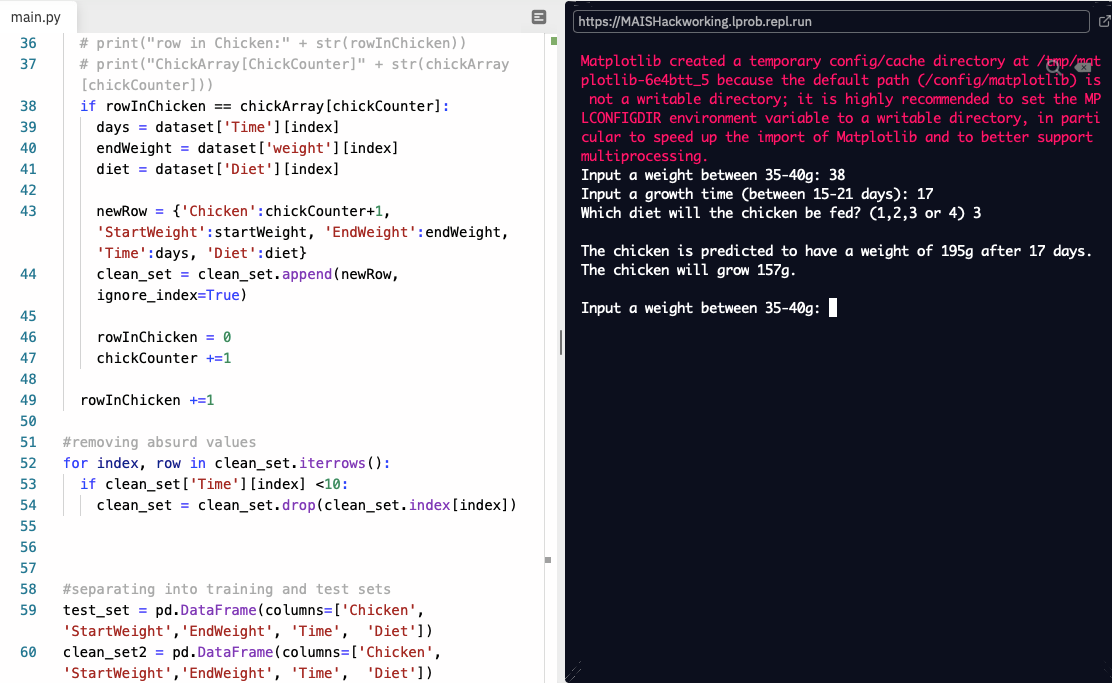Image resolution: width=1112 pixels, height=683 pixels.
Task: Click the green change marker in the editor scrollbar
Action: coord(554,41)
